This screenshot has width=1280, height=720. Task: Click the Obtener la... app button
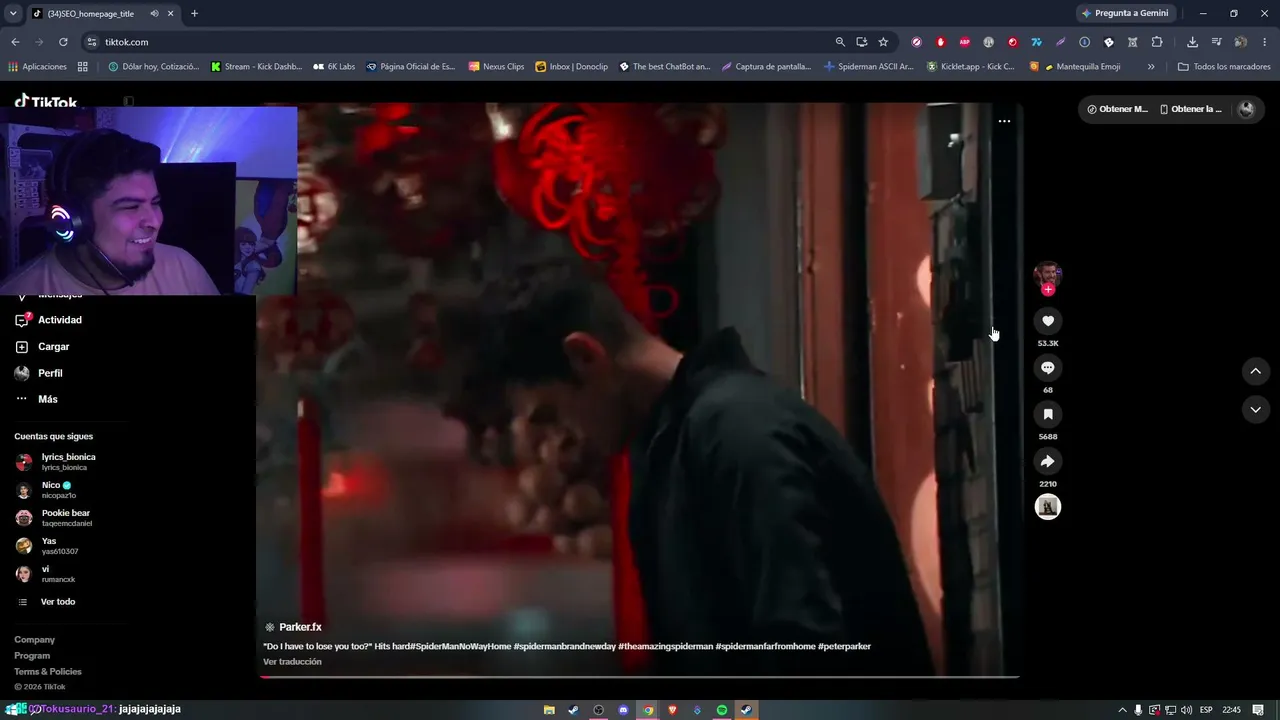pos(1191,109)
